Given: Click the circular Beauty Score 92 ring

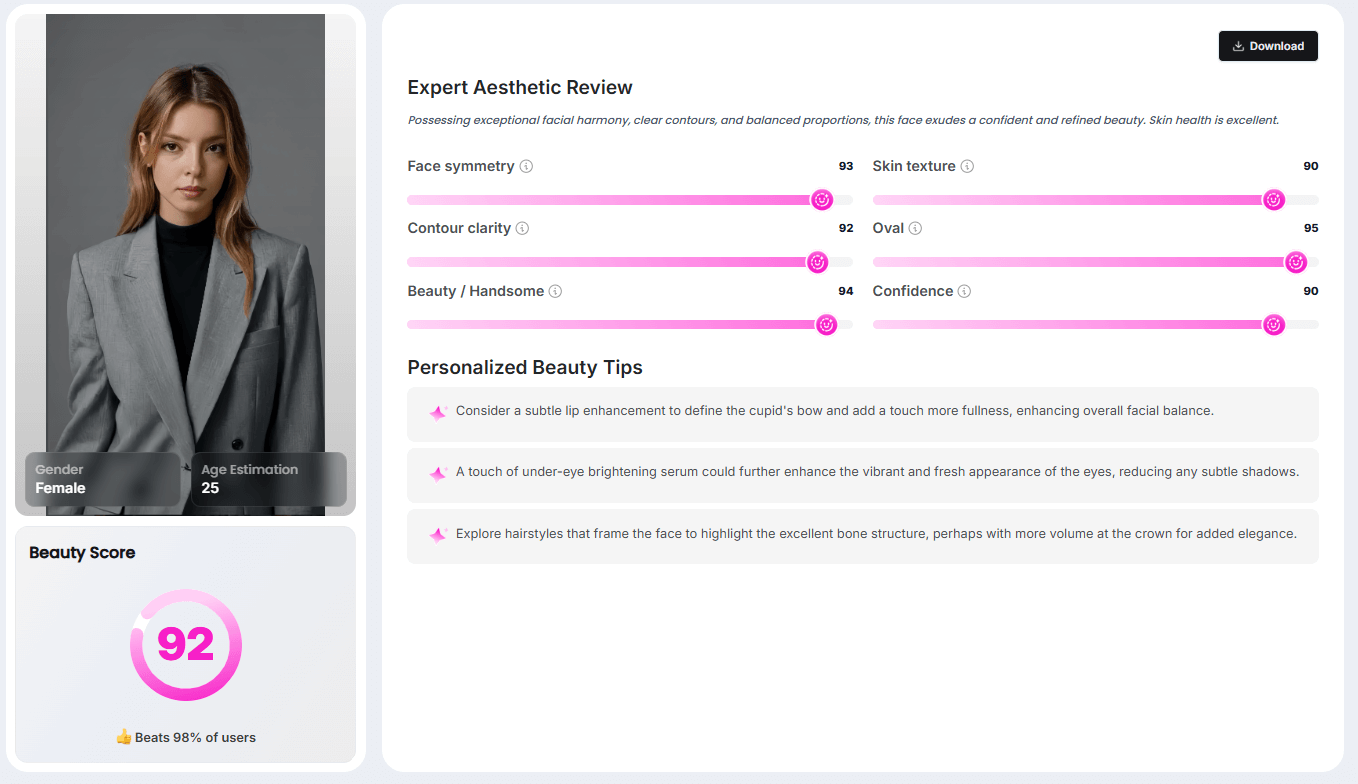Looking at the screenshot, I should click(186, 645).
